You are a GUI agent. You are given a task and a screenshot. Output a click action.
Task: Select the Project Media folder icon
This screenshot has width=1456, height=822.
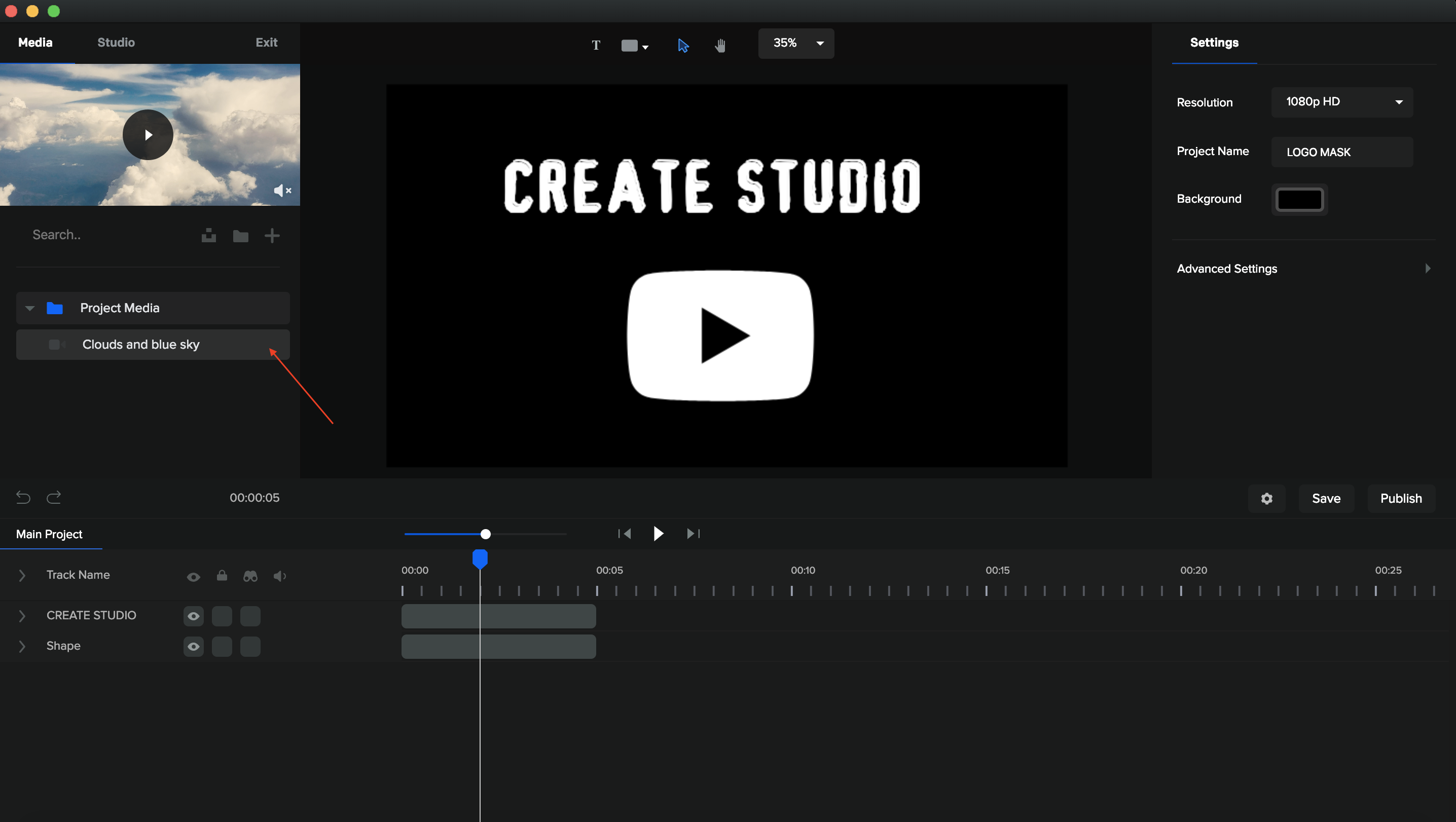click(x=55, y=308)
